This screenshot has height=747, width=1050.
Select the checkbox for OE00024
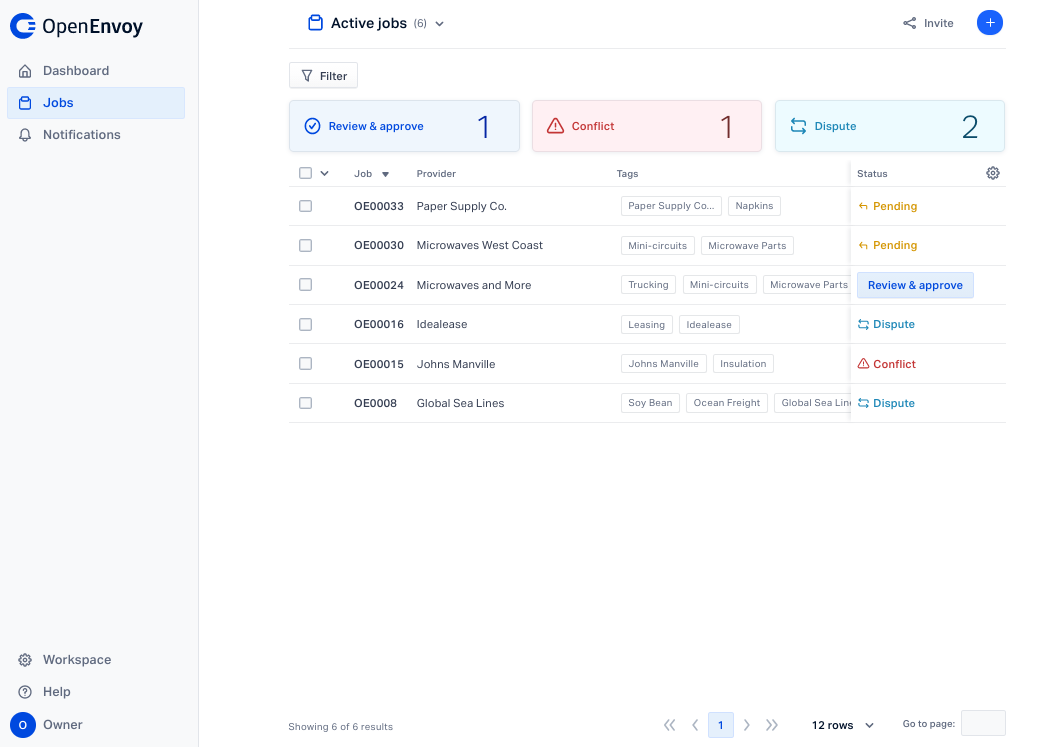[x=305, y=285]
